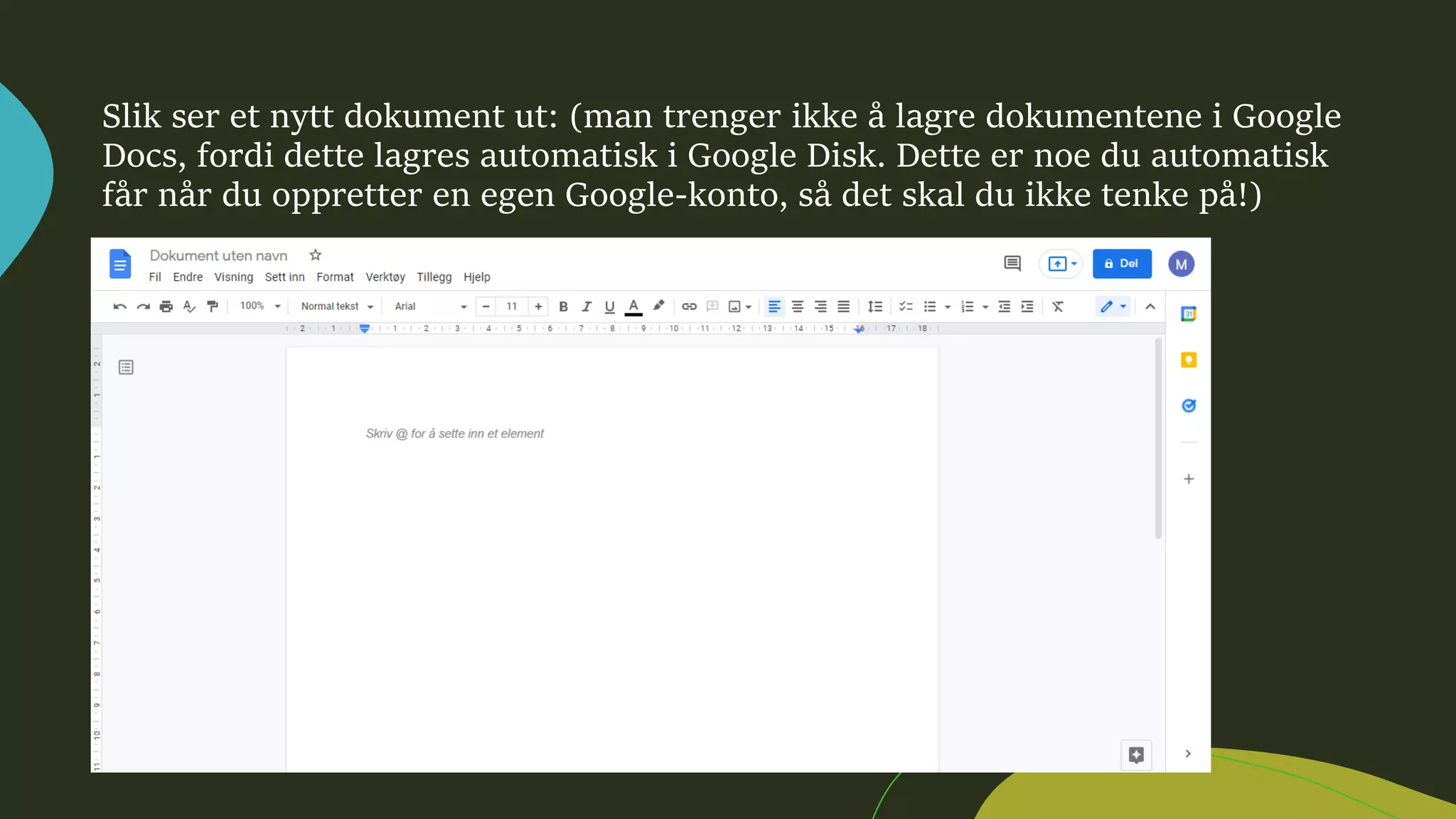Open line and paragraph spacing
The width and height of the screenshot is (1456, 819).
coord(875,306)
